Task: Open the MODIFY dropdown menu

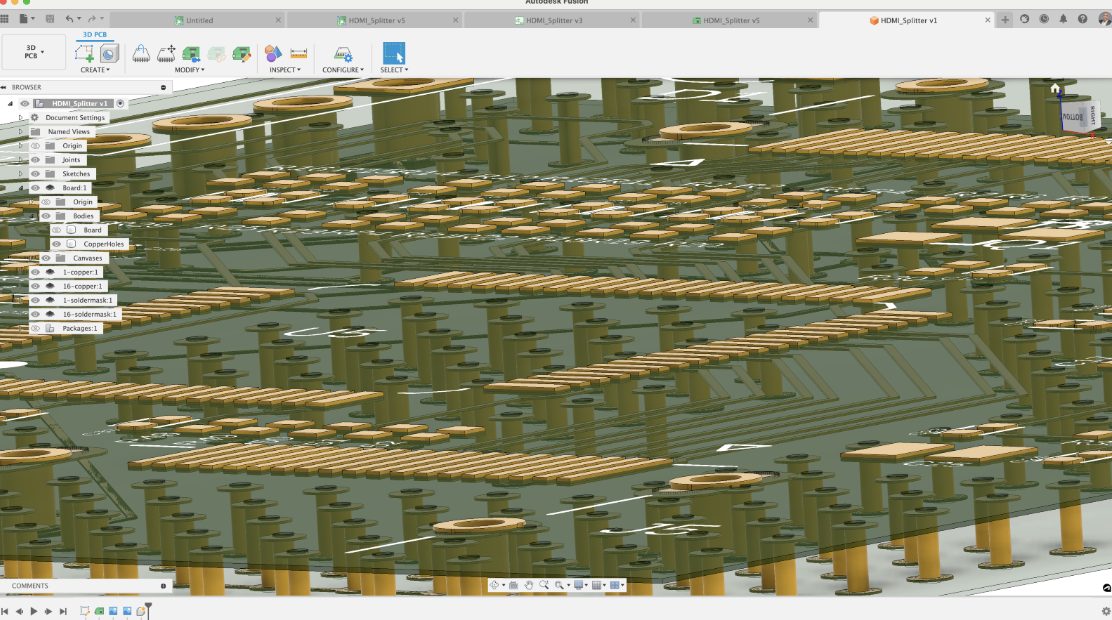Action: (189, 70)
